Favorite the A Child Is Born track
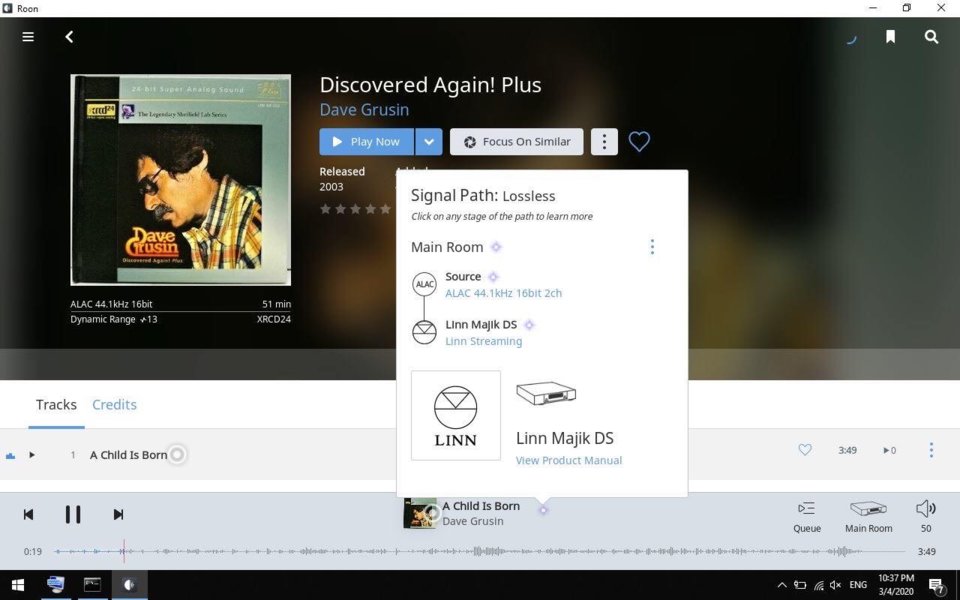Image resolution: width=960 pixels, height=600 pixels. tap(804, 450)
